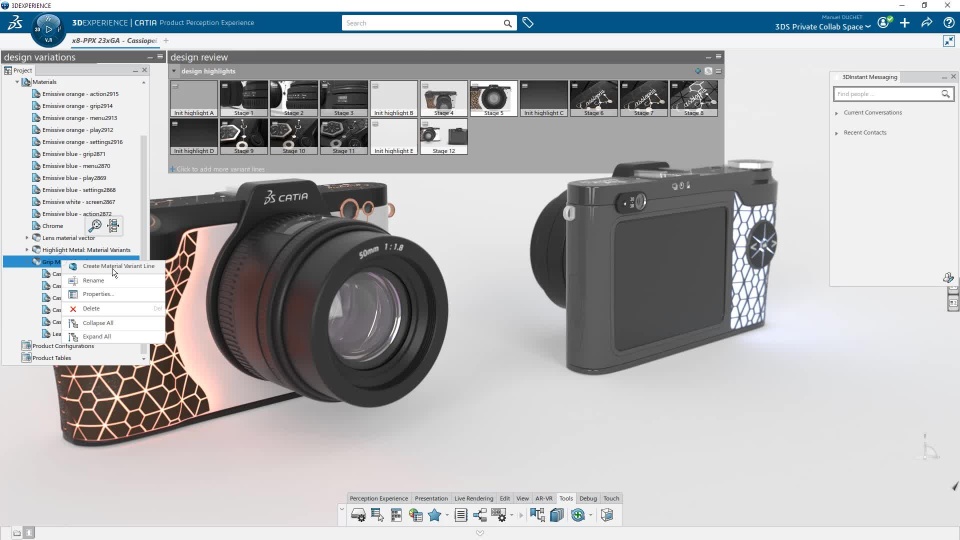Switch to the Debug tab

pos(588,498)
